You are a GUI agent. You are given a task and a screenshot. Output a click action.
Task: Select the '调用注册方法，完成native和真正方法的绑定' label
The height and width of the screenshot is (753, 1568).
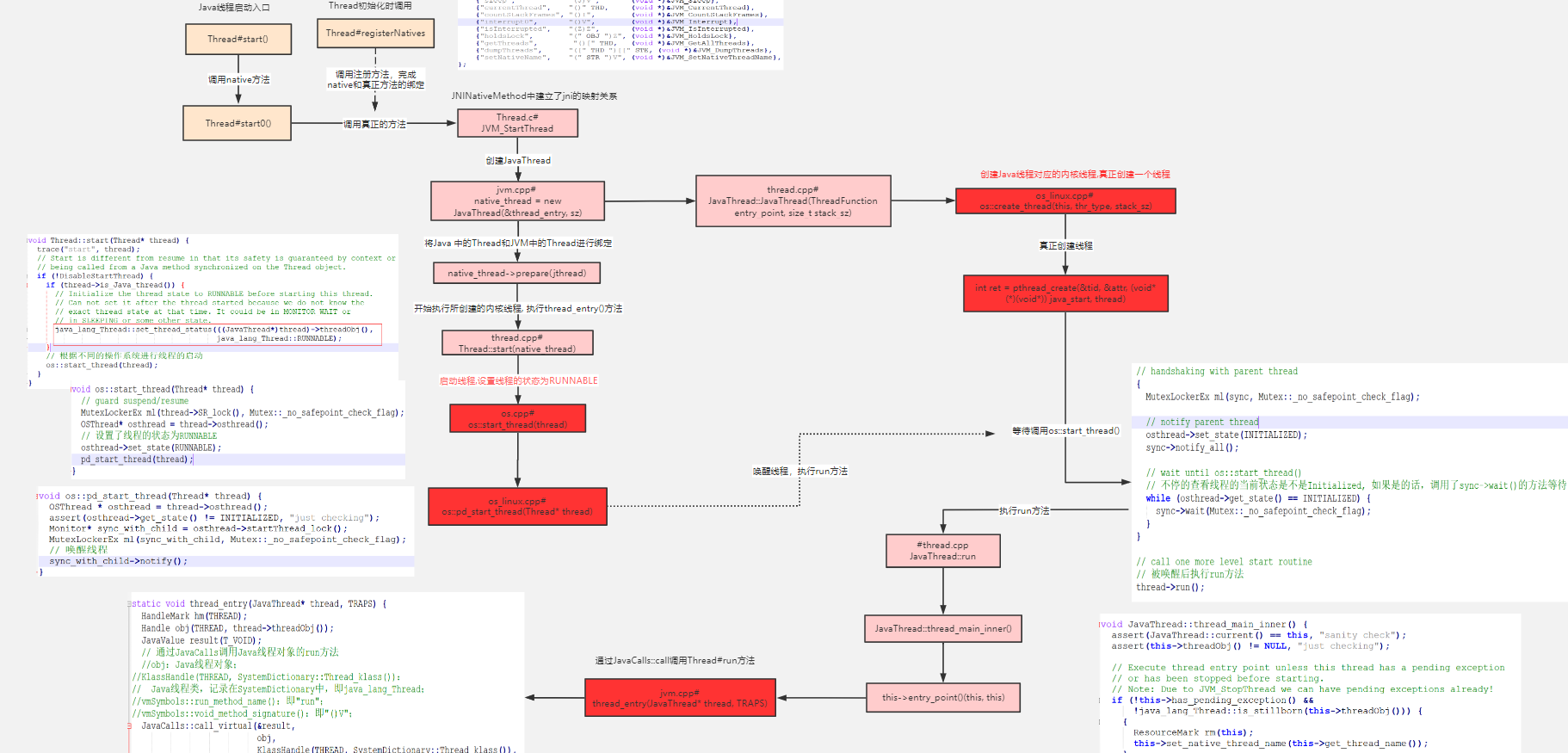[x=375, y=80]
